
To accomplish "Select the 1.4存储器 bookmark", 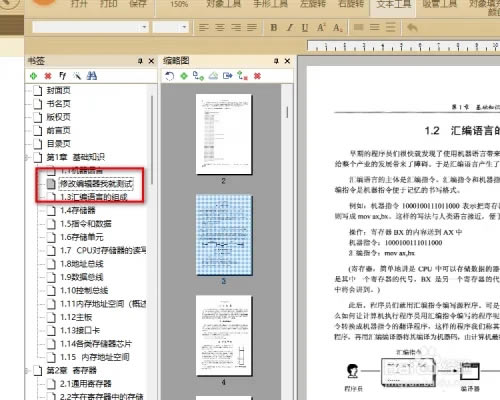I will [x=77, y=210].
